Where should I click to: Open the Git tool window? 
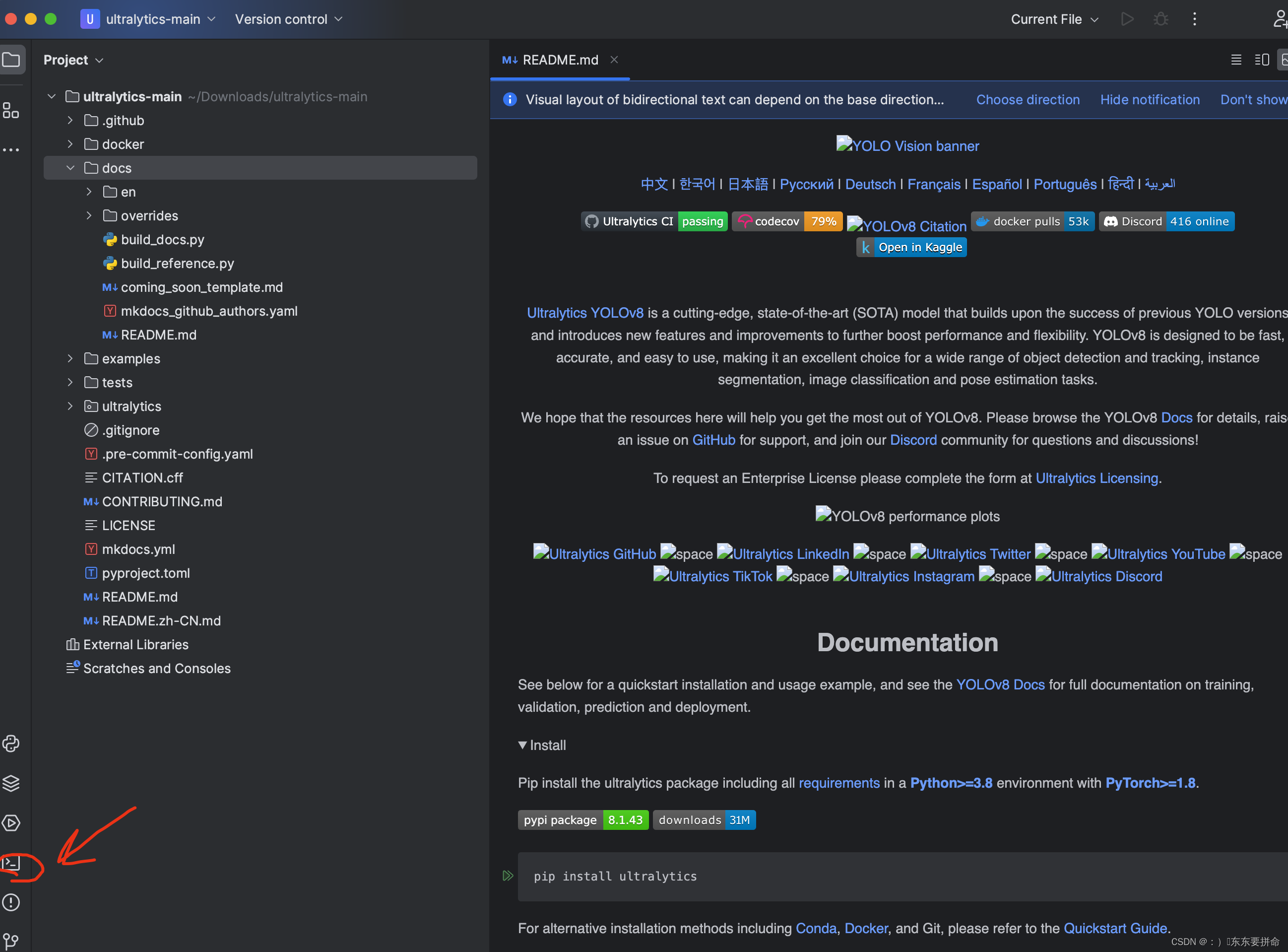tap(11, 941)
